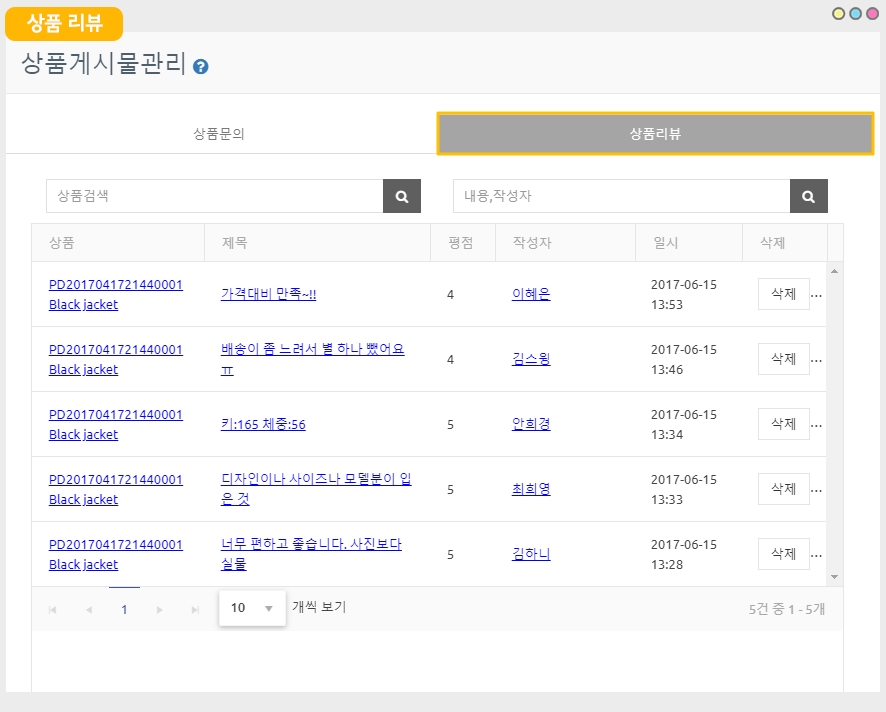Go to the next page arrow
The height and width of the screenshot is (712, 886).
pyautogui.click(x=159, y=609)
